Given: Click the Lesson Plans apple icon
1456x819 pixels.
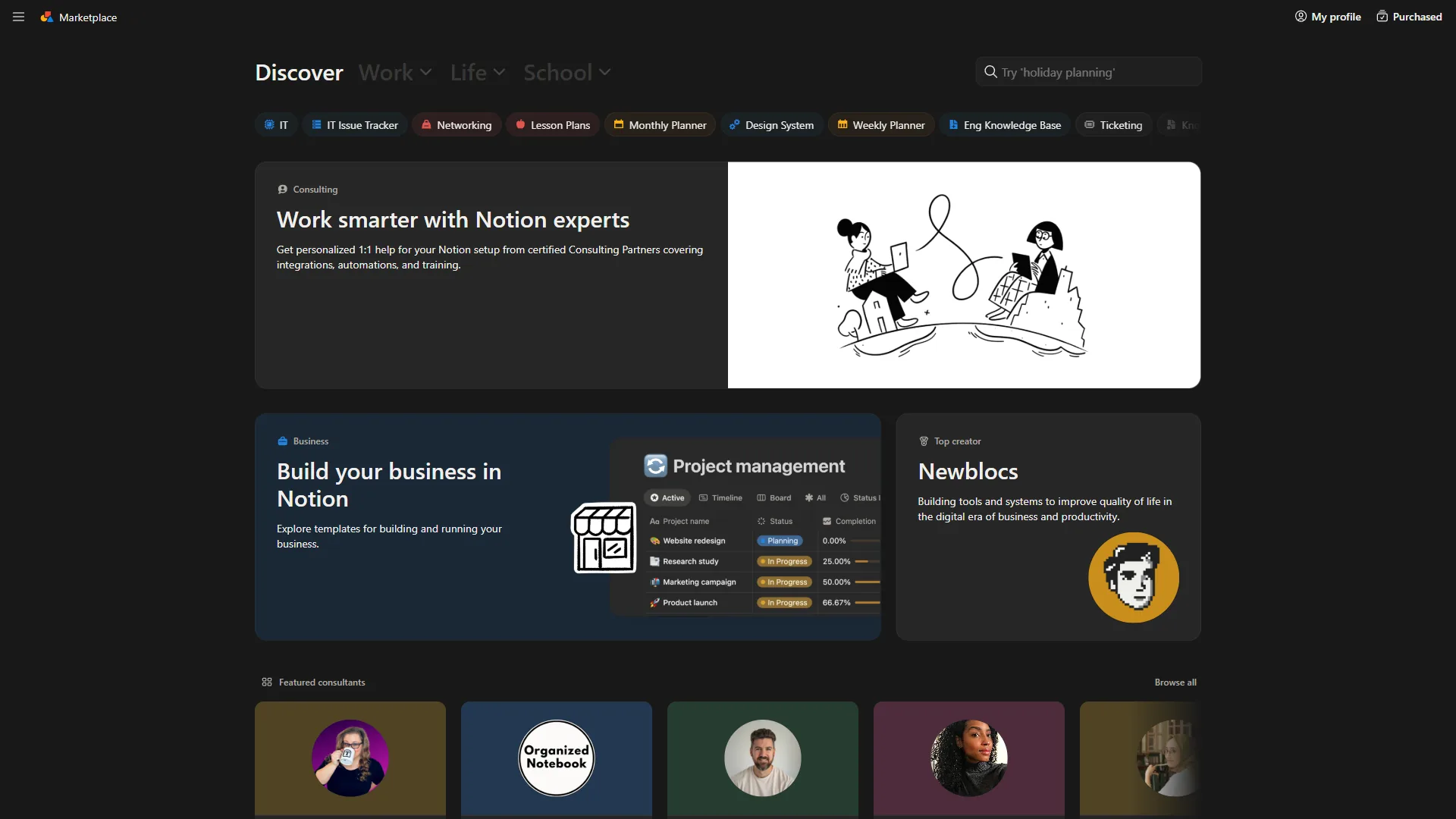Looking at the screenshot, I should point(520,125).
